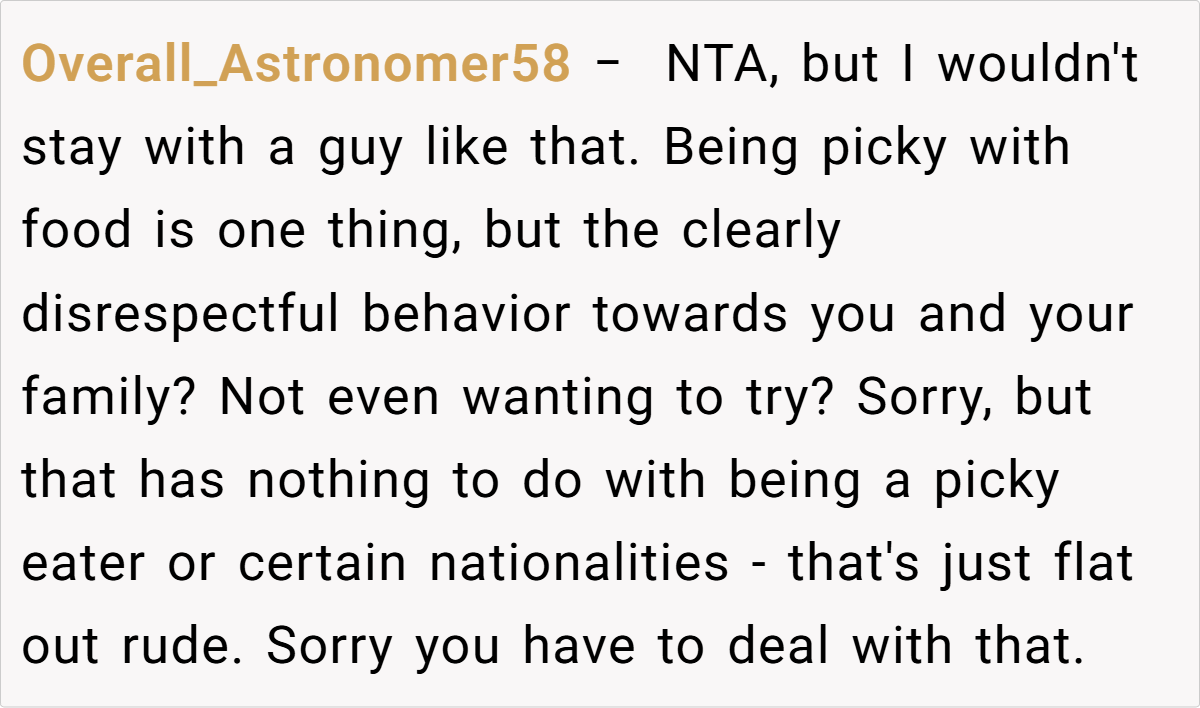Click the word "food" in the comment

tap(76, 232)
